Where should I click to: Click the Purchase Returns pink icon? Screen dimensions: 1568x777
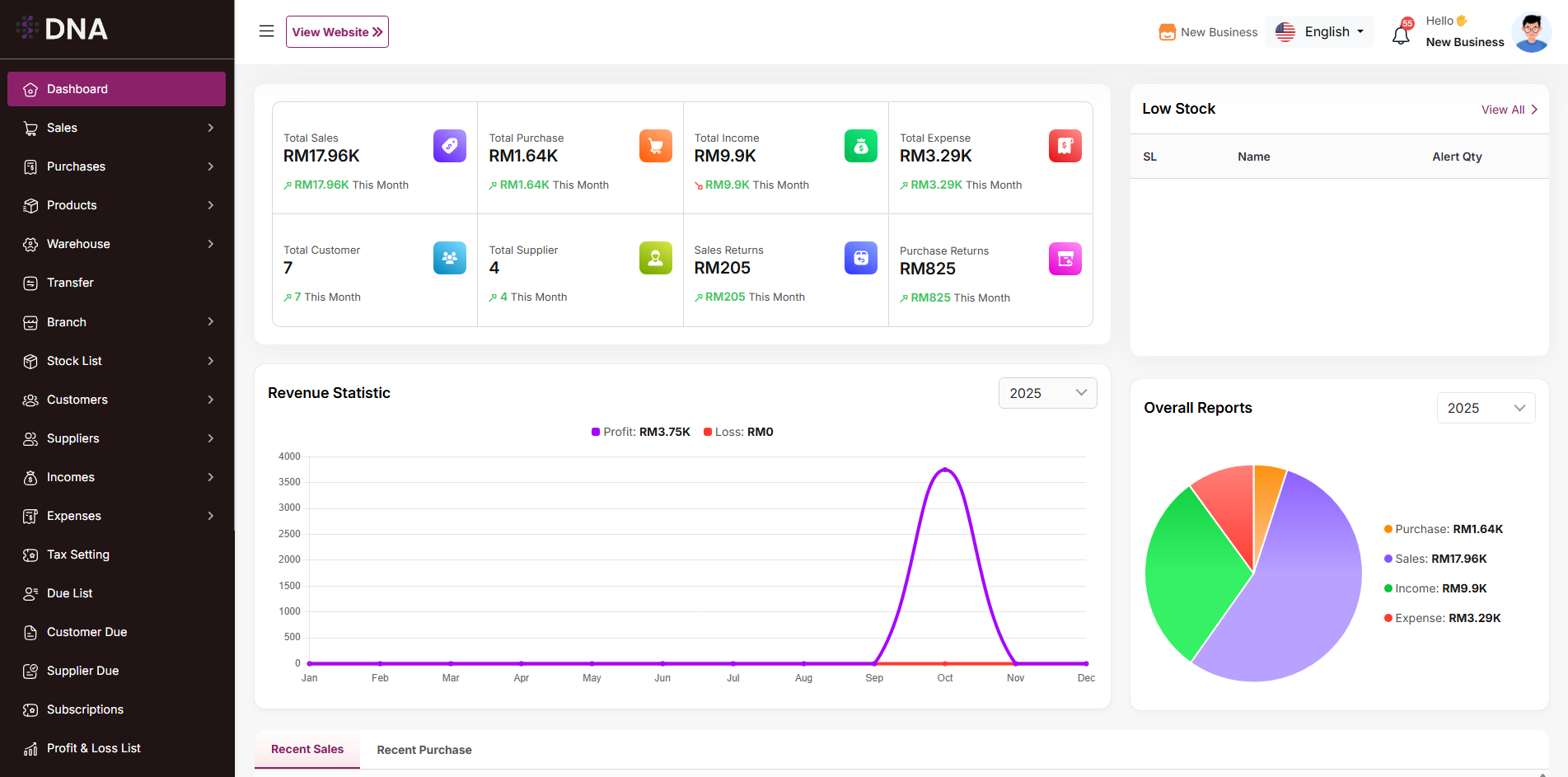[1065, 259]
